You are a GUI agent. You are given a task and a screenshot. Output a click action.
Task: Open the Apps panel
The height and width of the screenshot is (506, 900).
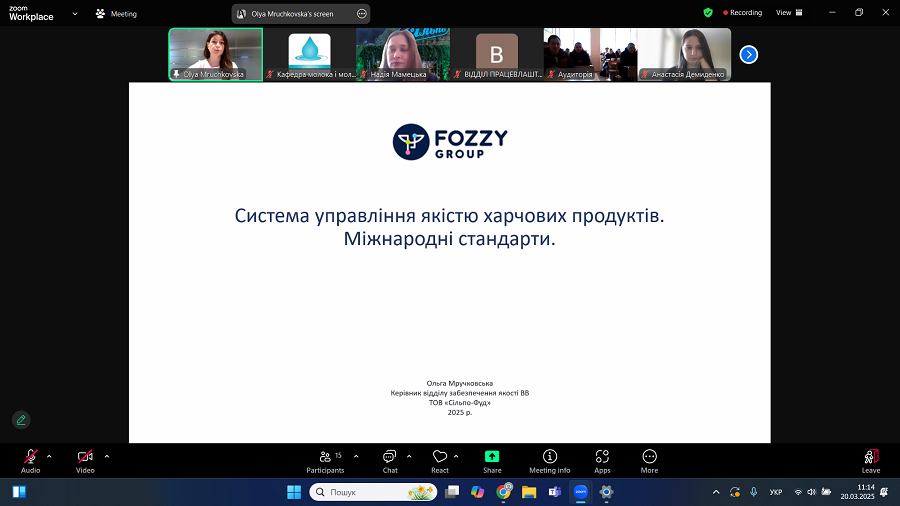(x=602, y=461)
